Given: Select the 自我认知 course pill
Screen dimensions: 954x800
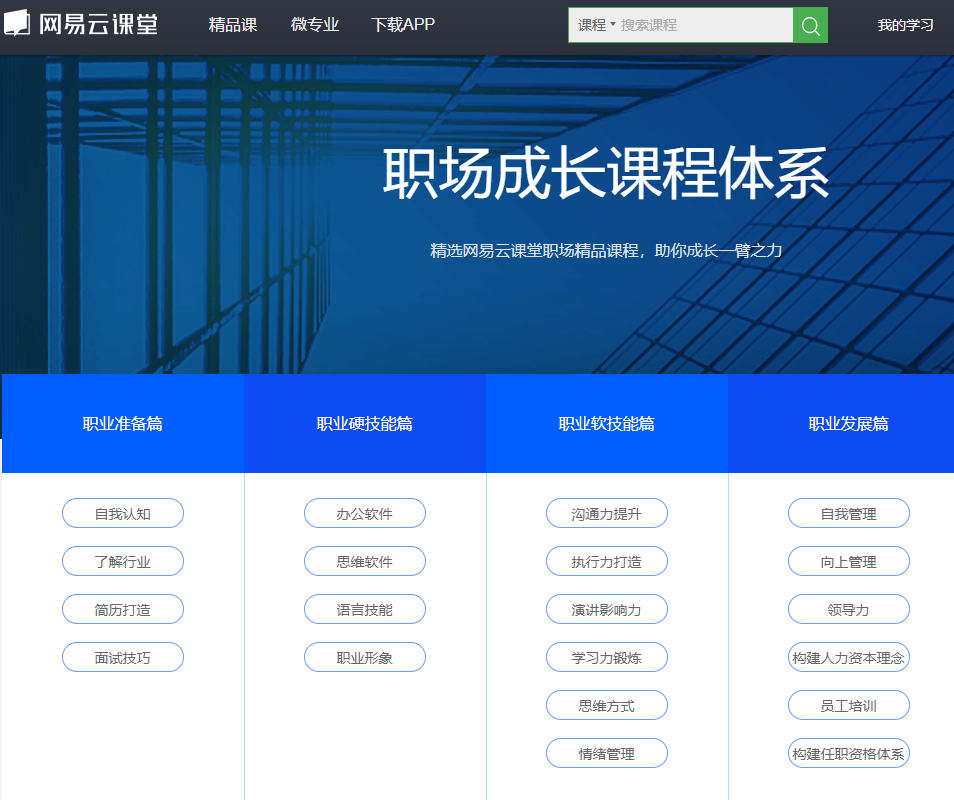Looking at the screenshot, I should [122, 513].
